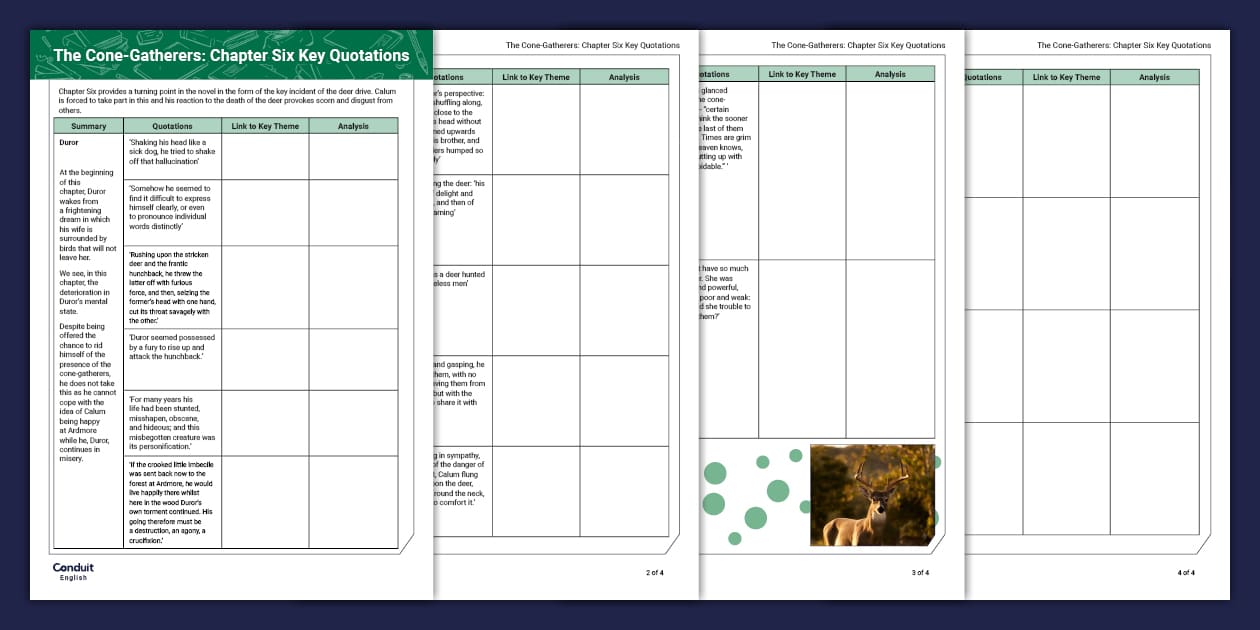1260x630 pixels.
Task: Click Link to Key Theme header on page one
Action: (265, 126)
